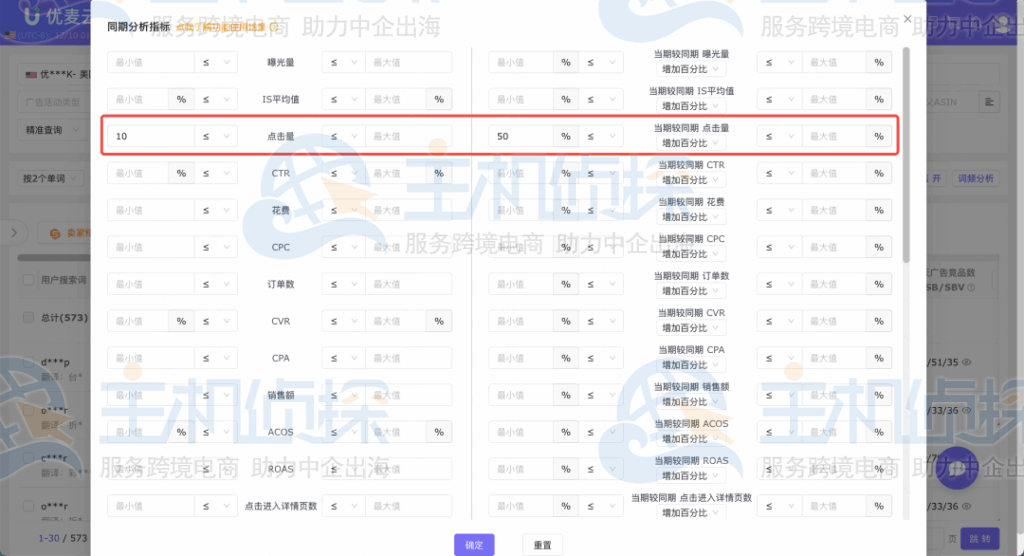Click the 最大值 field right of 点击进入详情页数 label
The image size is (1024, 556).
tap(409, 506)
